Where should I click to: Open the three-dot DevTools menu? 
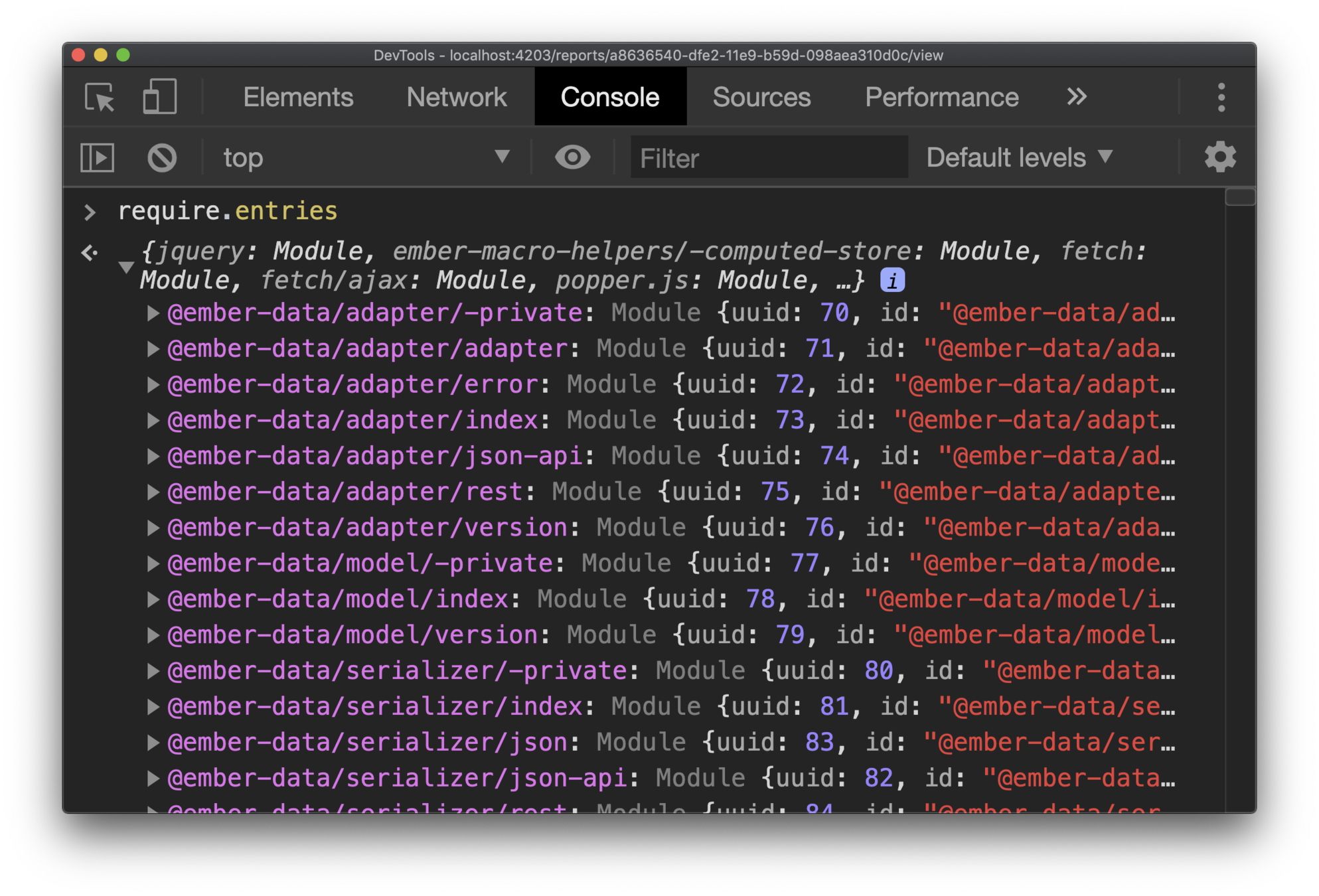[x=1221, y=98]
